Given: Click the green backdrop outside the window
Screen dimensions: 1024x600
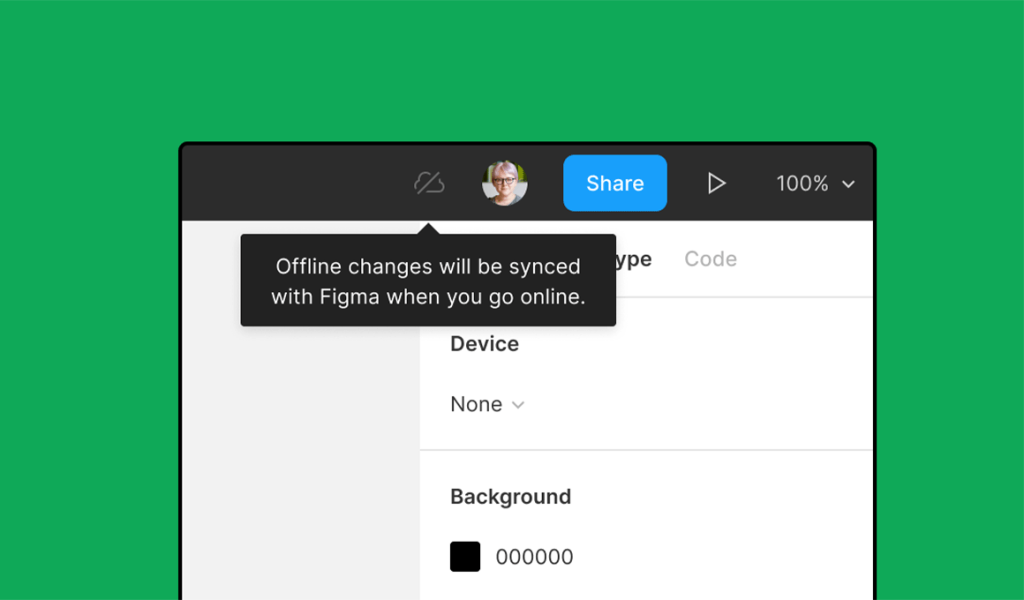Looking at the screenshot, I should (90, 300).
